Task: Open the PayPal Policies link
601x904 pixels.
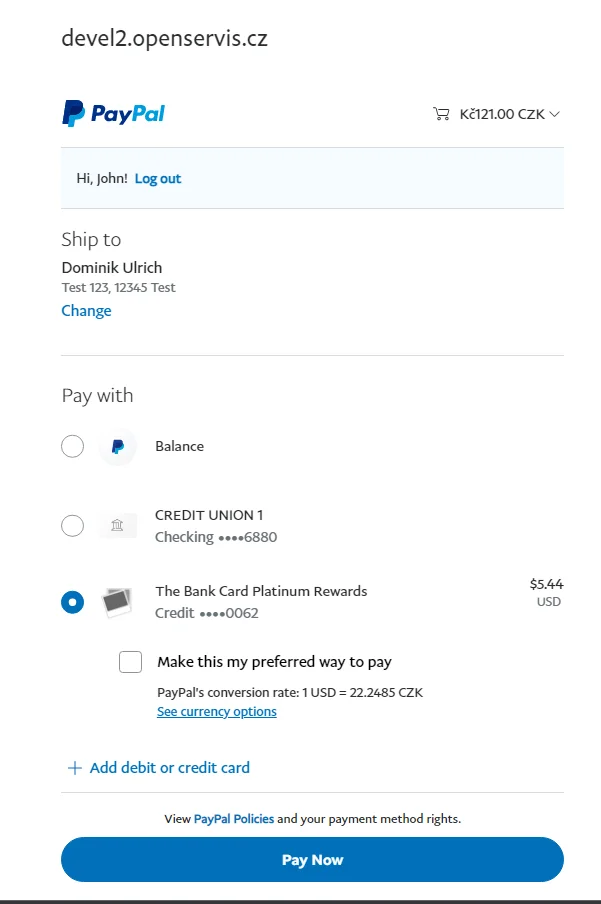Action: click(234, 819)
